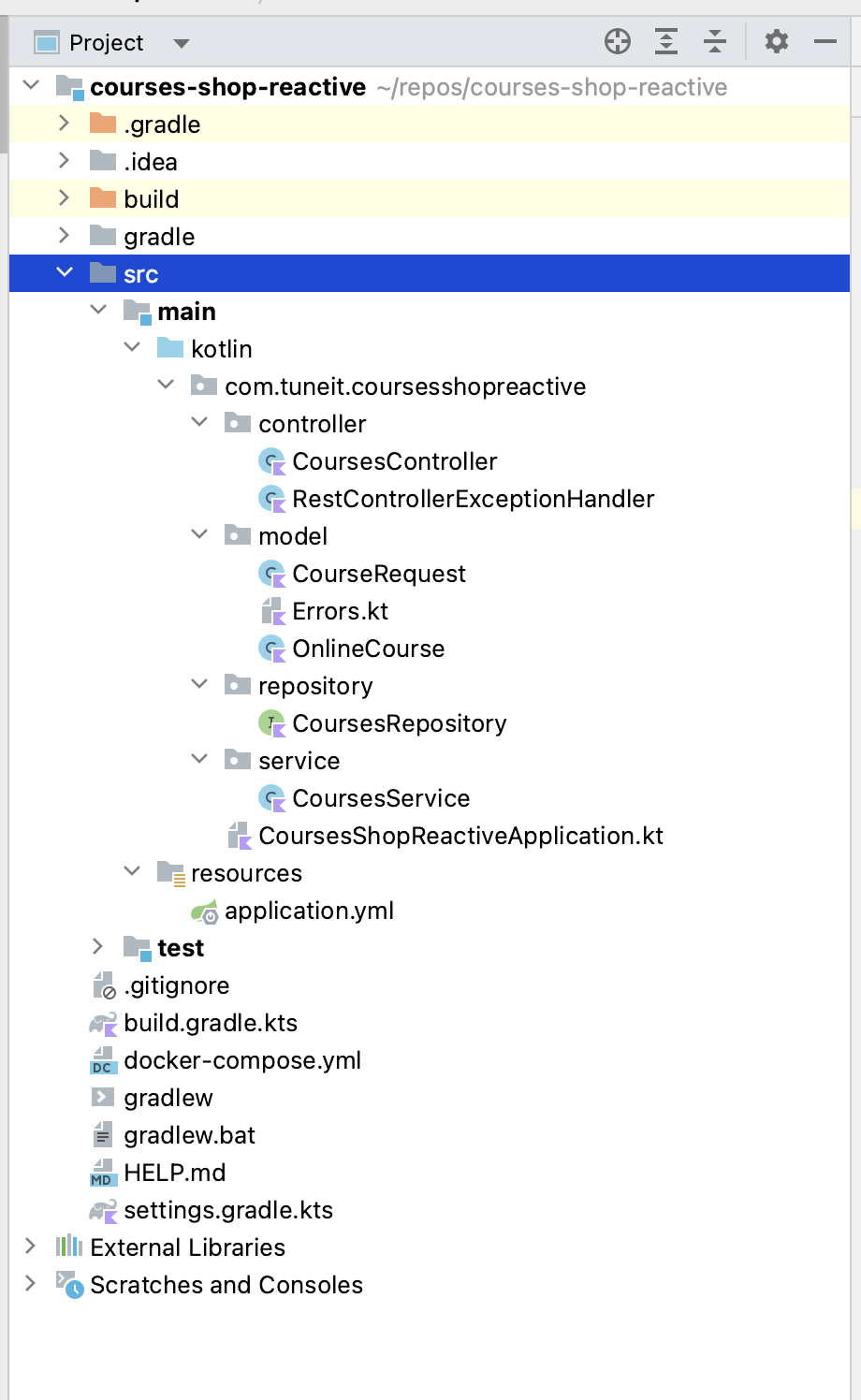Open the Project panel settings gear
The image size is (861, 1400).
[776, 42]
